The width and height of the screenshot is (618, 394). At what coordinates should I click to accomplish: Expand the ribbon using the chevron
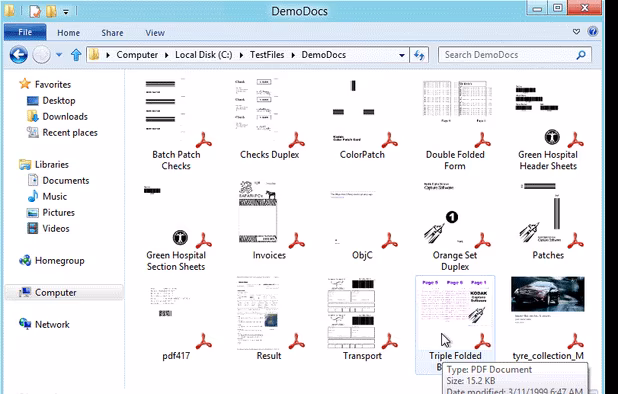click(576, 32)
